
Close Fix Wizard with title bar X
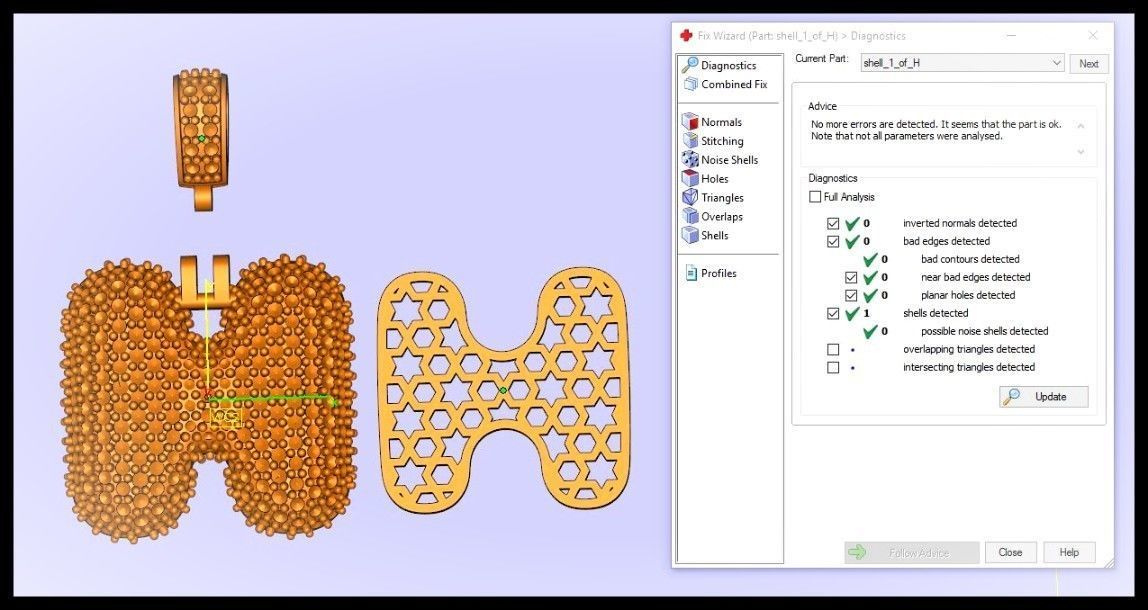[x=1092, y=35]
